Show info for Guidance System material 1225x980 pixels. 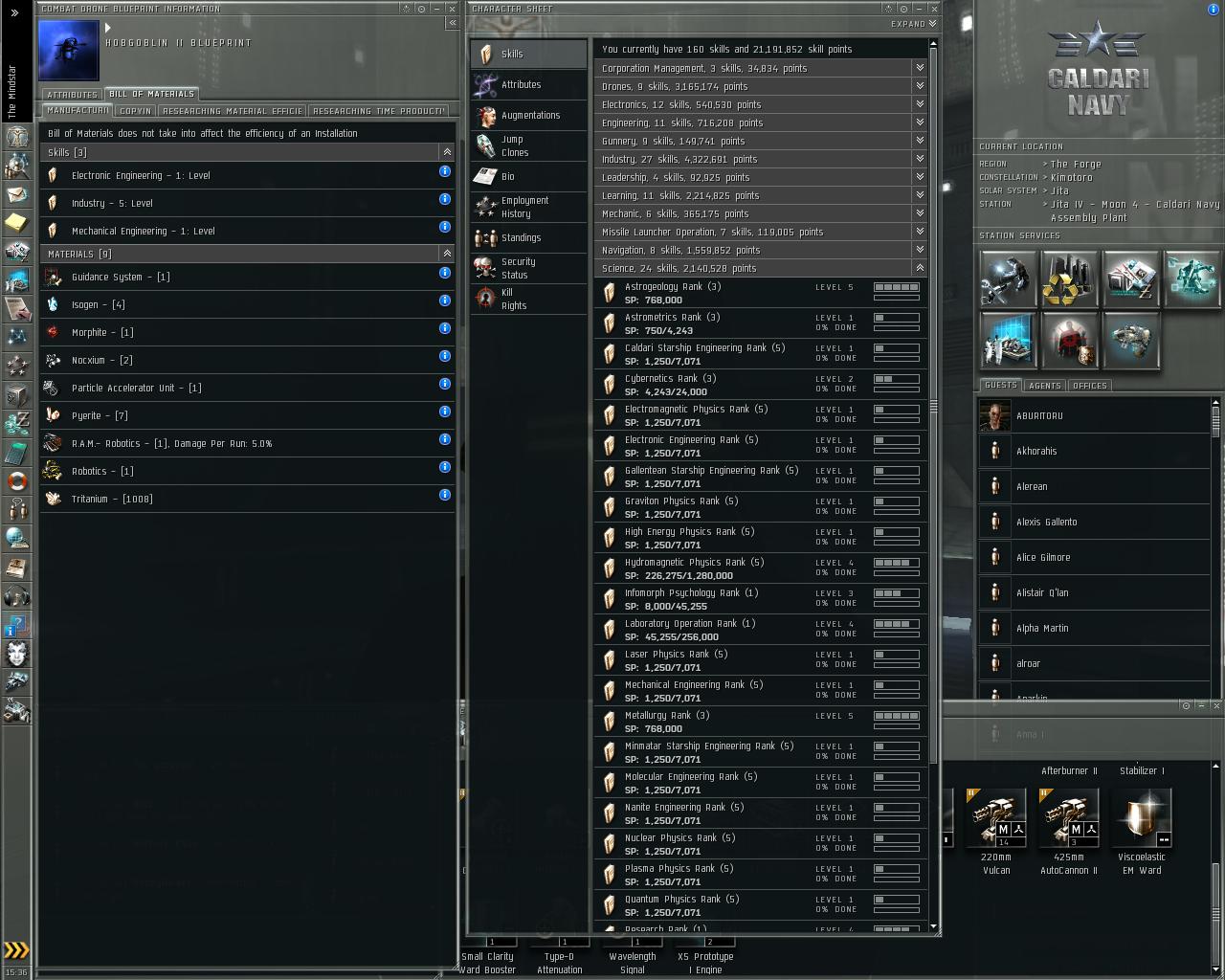tap(445, 273)
